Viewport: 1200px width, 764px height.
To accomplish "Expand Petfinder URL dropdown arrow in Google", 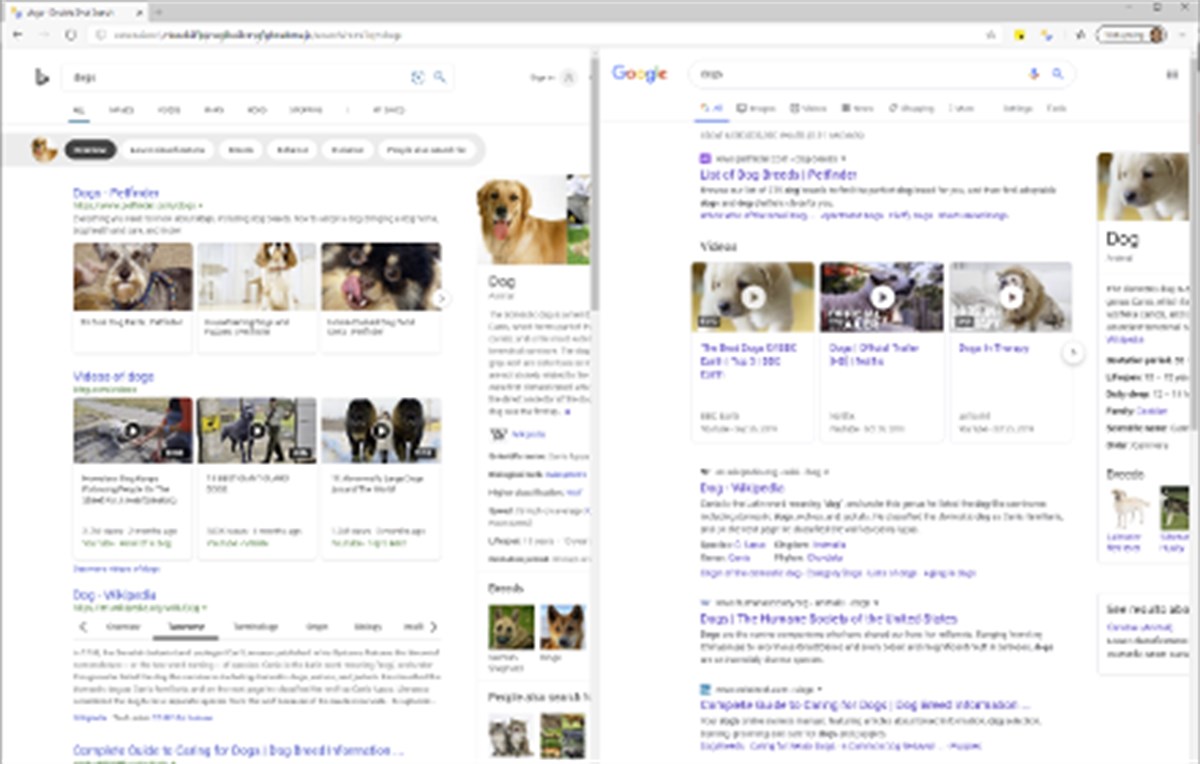I will pyautogui.click(x=844, y=158).
